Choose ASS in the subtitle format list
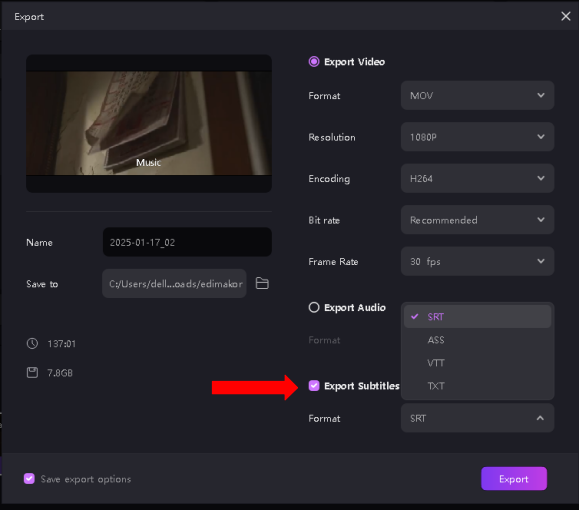 pyautogui.click(x=477, y=340)
